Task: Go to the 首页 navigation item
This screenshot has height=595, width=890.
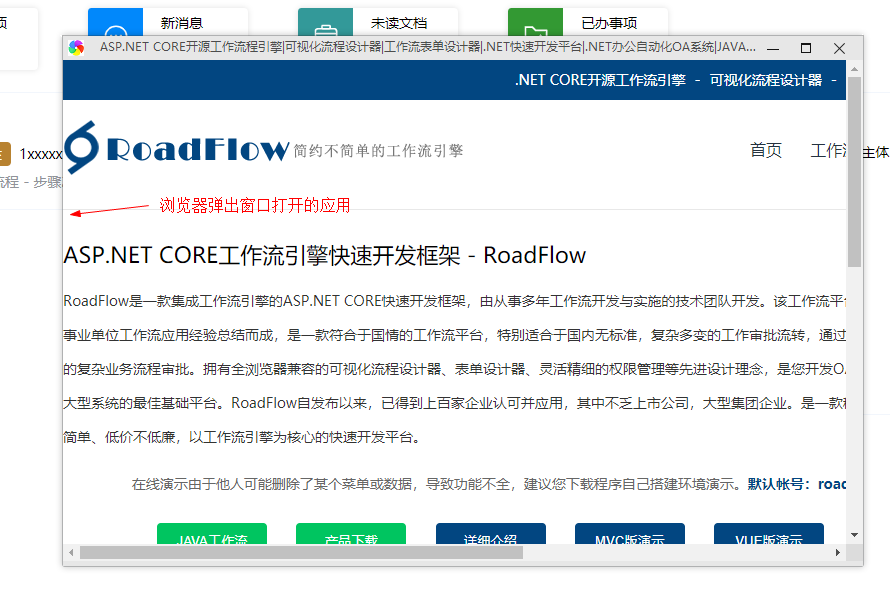Action: pyautogui.click(x=766, y=150)
